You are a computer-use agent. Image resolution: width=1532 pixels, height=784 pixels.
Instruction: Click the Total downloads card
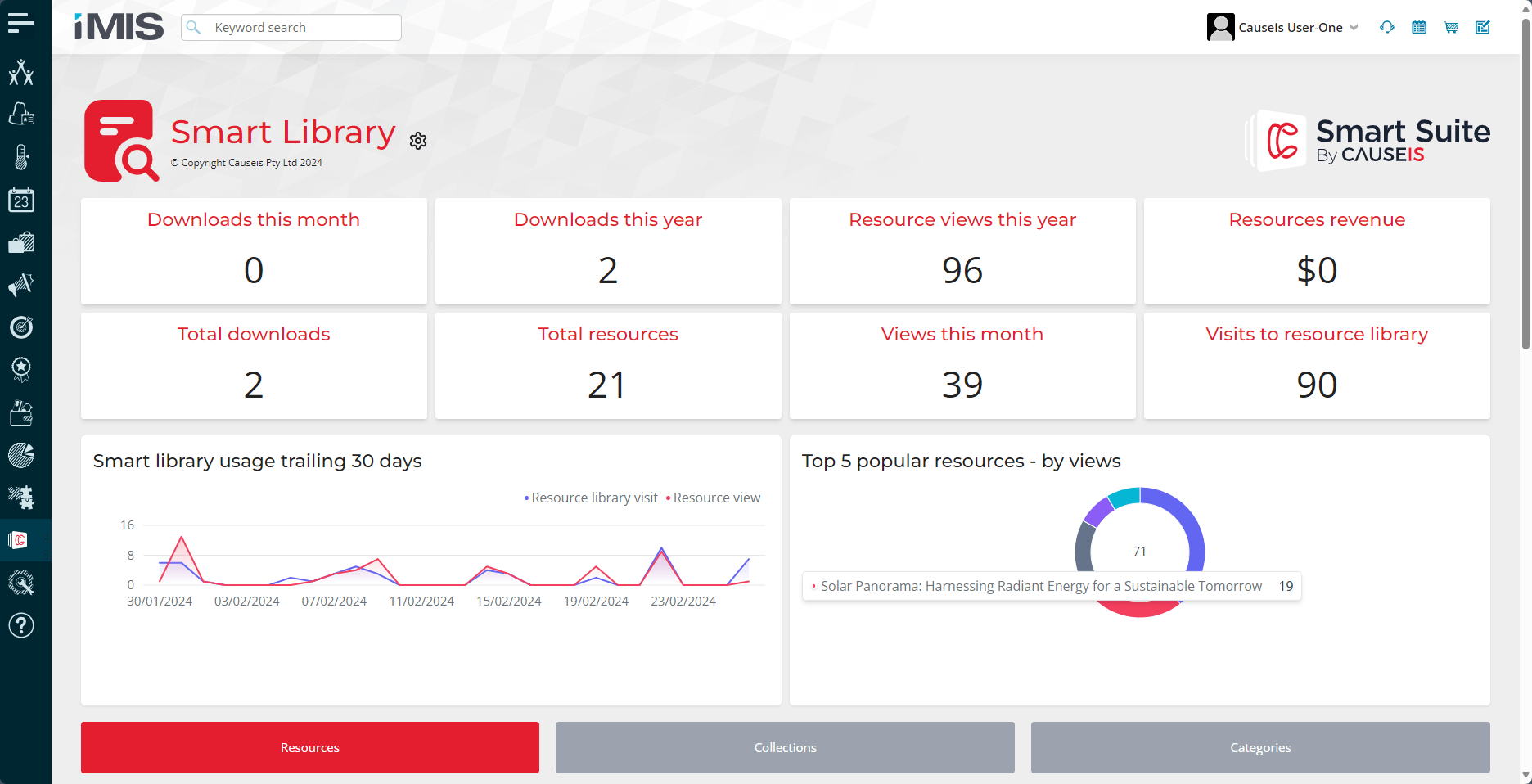(254, 366)
